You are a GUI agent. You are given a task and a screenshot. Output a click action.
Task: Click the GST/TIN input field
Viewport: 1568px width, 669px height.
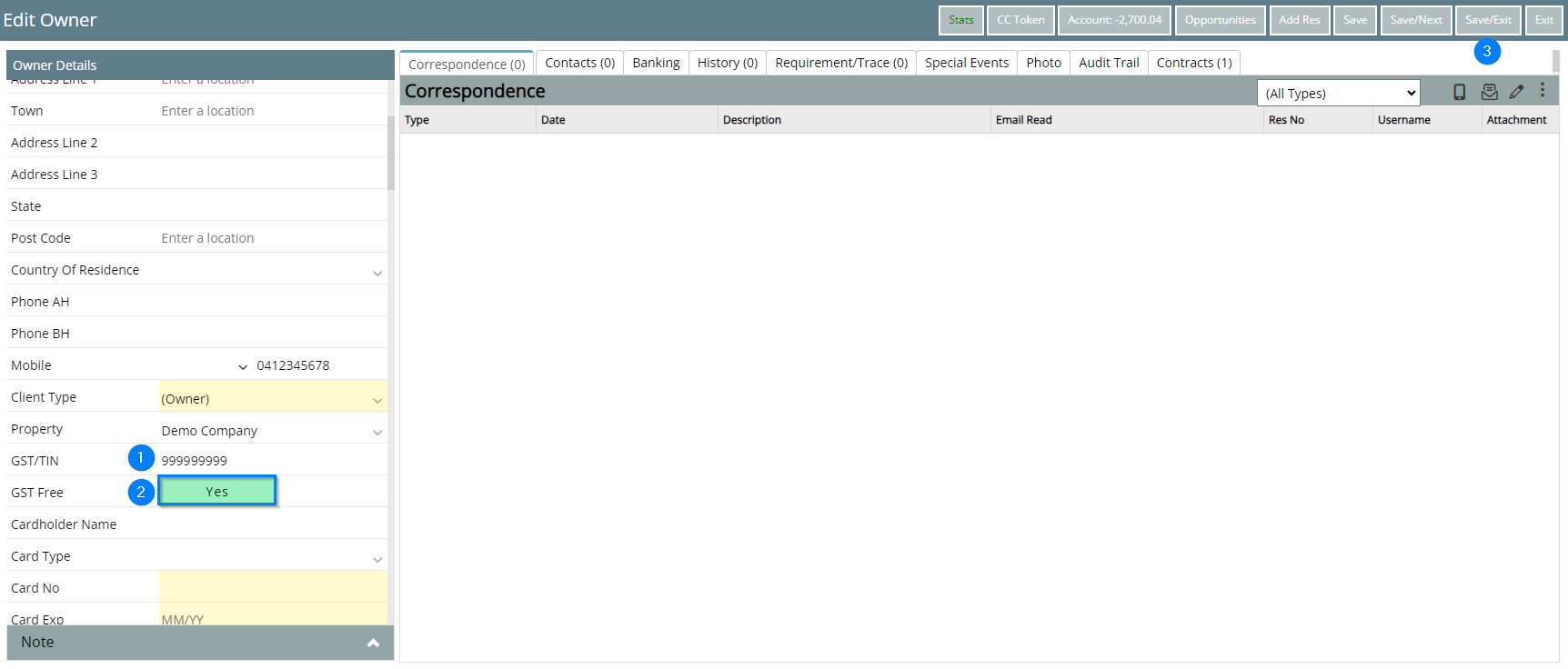271,461
